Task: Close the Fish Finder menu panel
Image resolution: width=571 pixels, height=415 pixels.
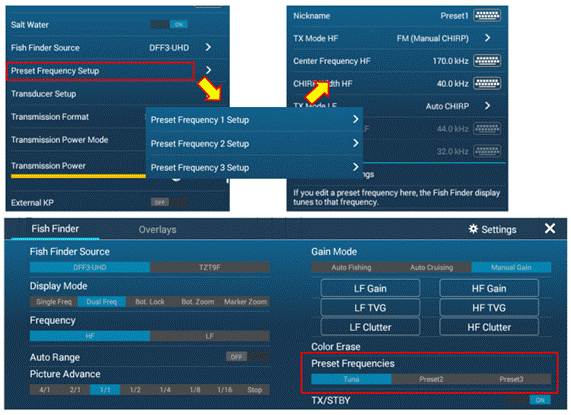Action: (x=550, y=229)
